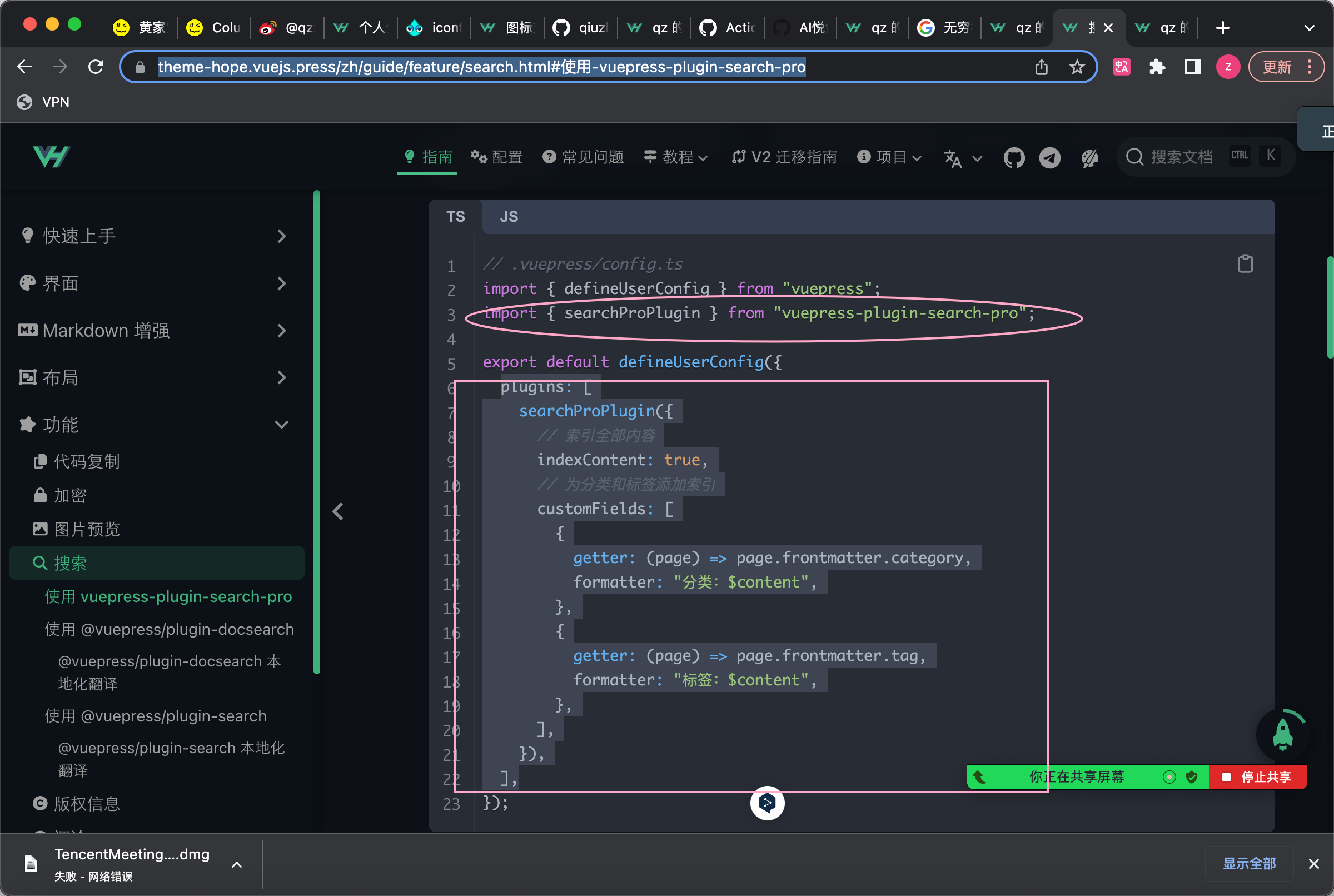This screenshot has width=1334, height=896.
Task: Switch to the Actions GitHub tab
Action: pos(727,27)
